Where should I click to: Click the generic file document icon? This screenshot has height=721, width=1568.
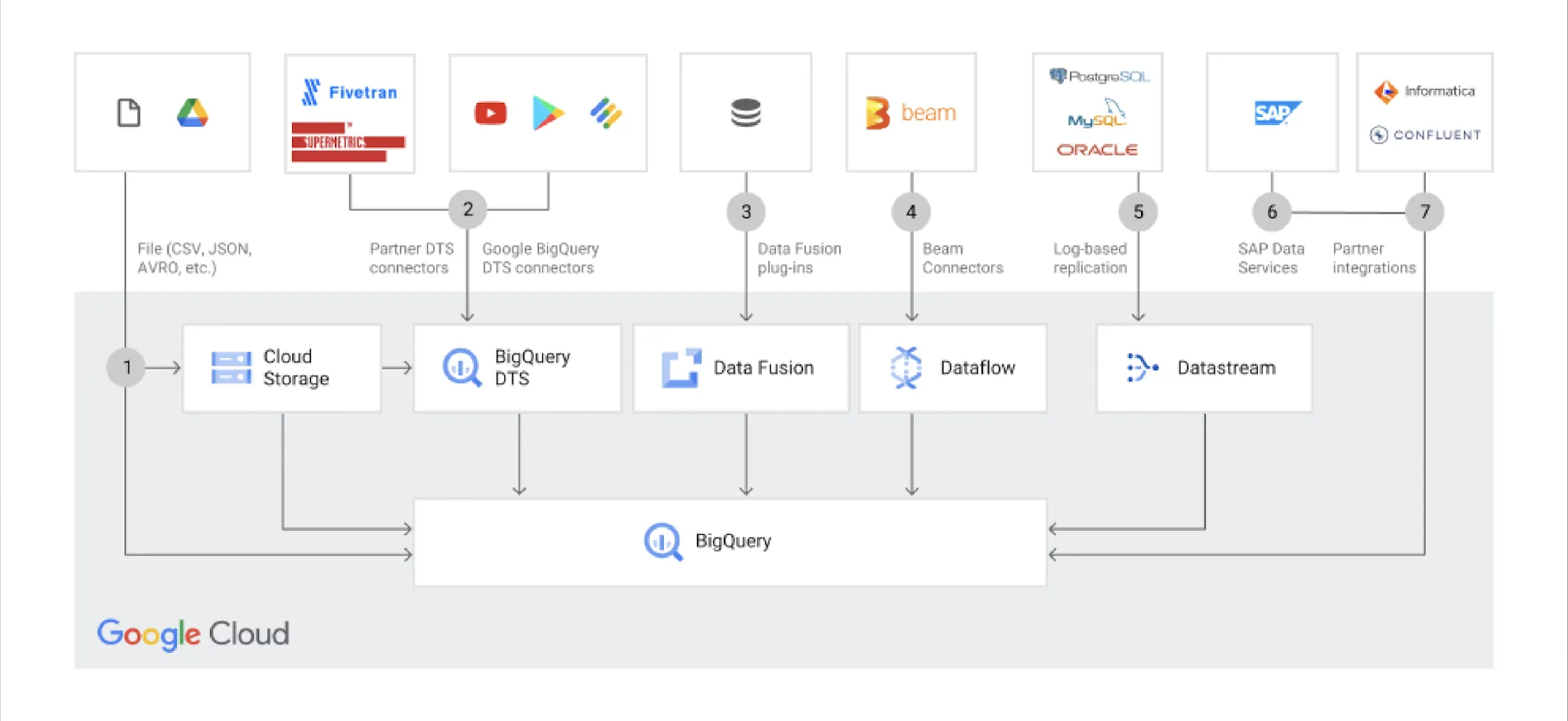(x=129, y=113)
